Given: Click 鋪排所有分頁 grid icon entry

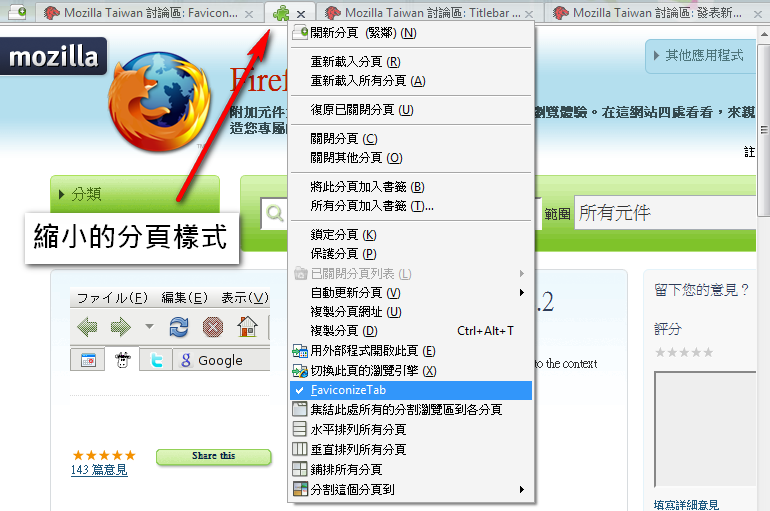Looking at the screenshot, I should (x=411, y=469).
